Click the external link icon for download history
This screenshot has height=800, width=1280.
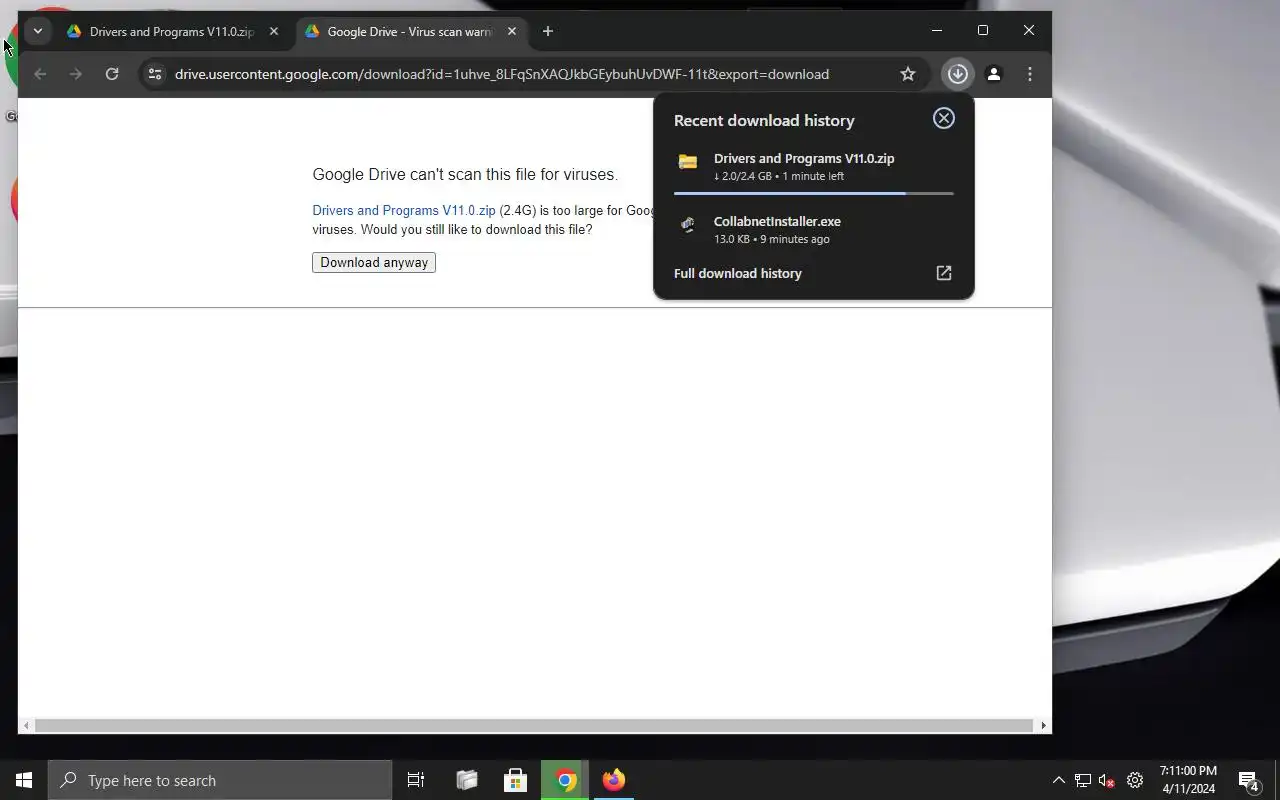[944, 273]
